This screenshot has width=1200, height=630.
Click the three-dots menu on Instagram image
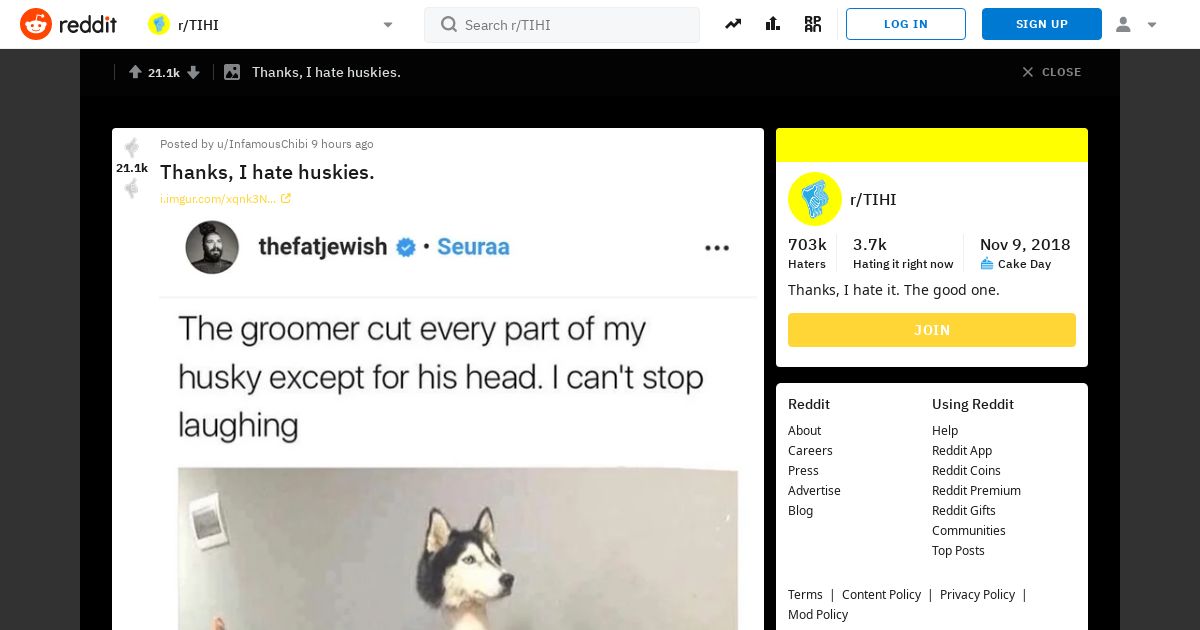coord(717,248)
